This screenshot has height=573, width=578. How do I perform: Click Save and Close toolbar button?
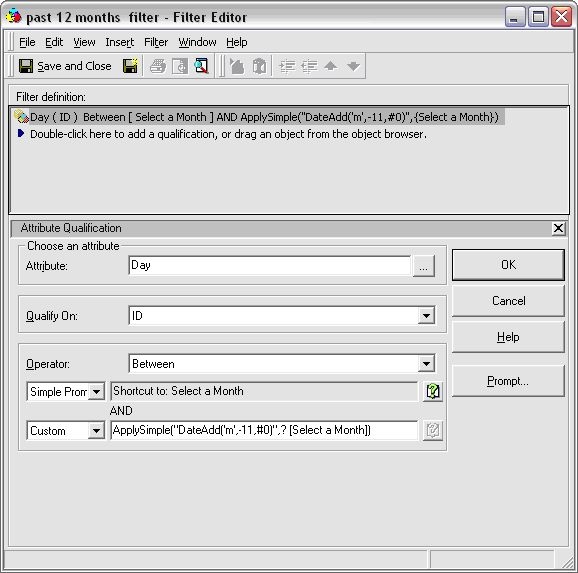[x=65, y=66]
